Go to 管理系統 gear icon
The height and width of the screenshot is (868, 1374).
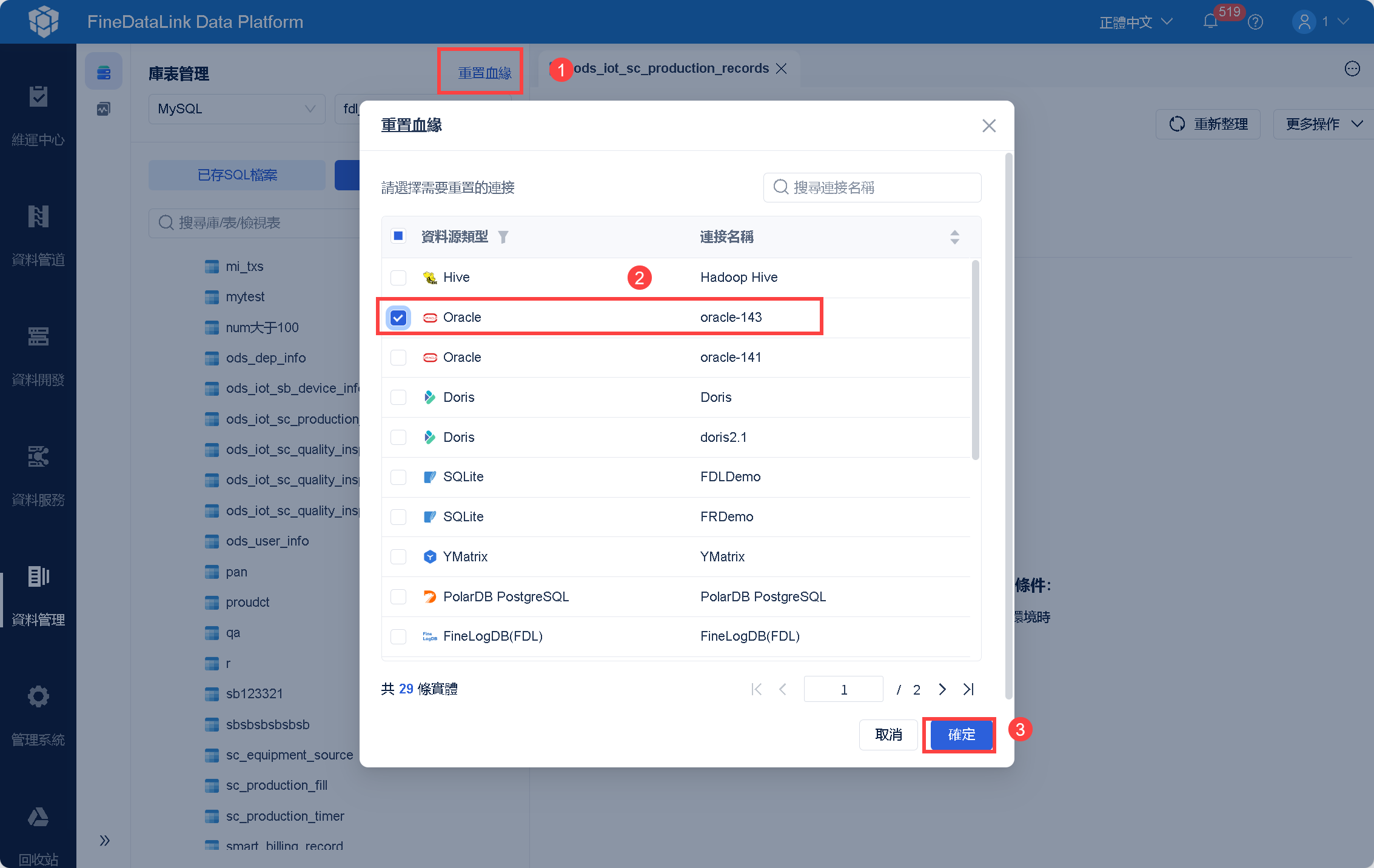tap(38, 696)
